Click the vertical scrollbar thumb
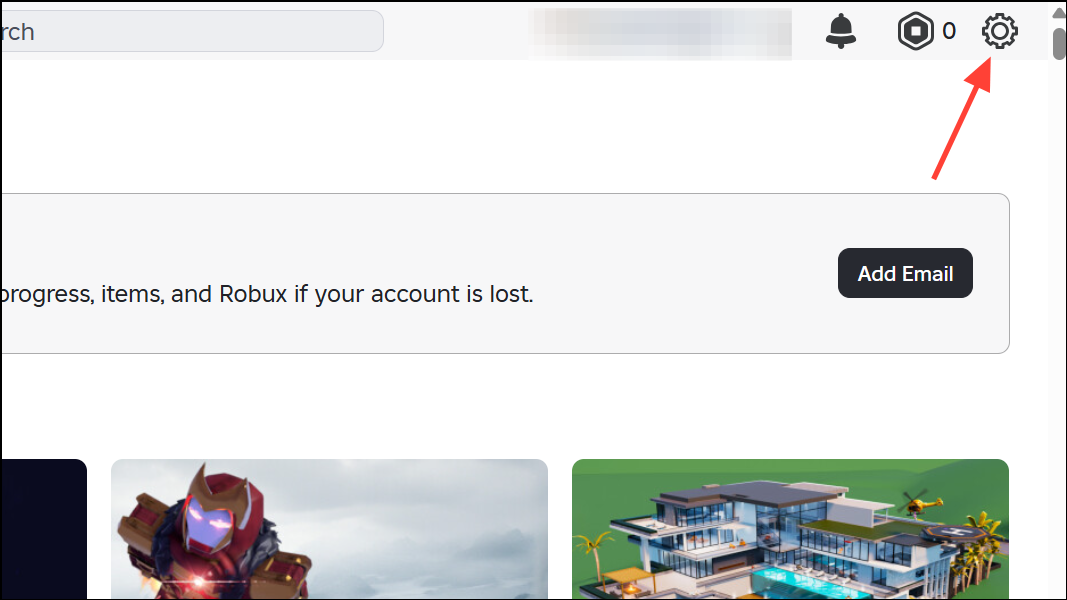1067x600 pixels. click(x=1059, y=44)
